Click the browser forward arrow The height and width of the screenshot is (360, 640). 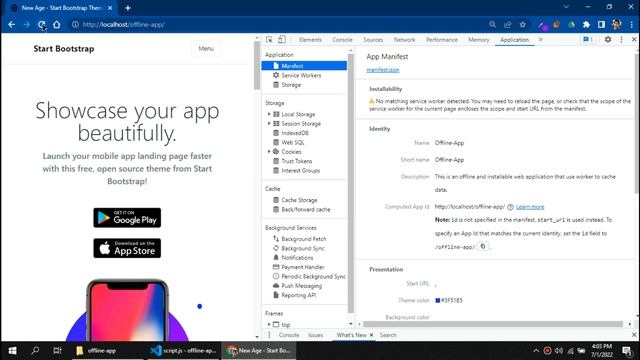(27, 24)
